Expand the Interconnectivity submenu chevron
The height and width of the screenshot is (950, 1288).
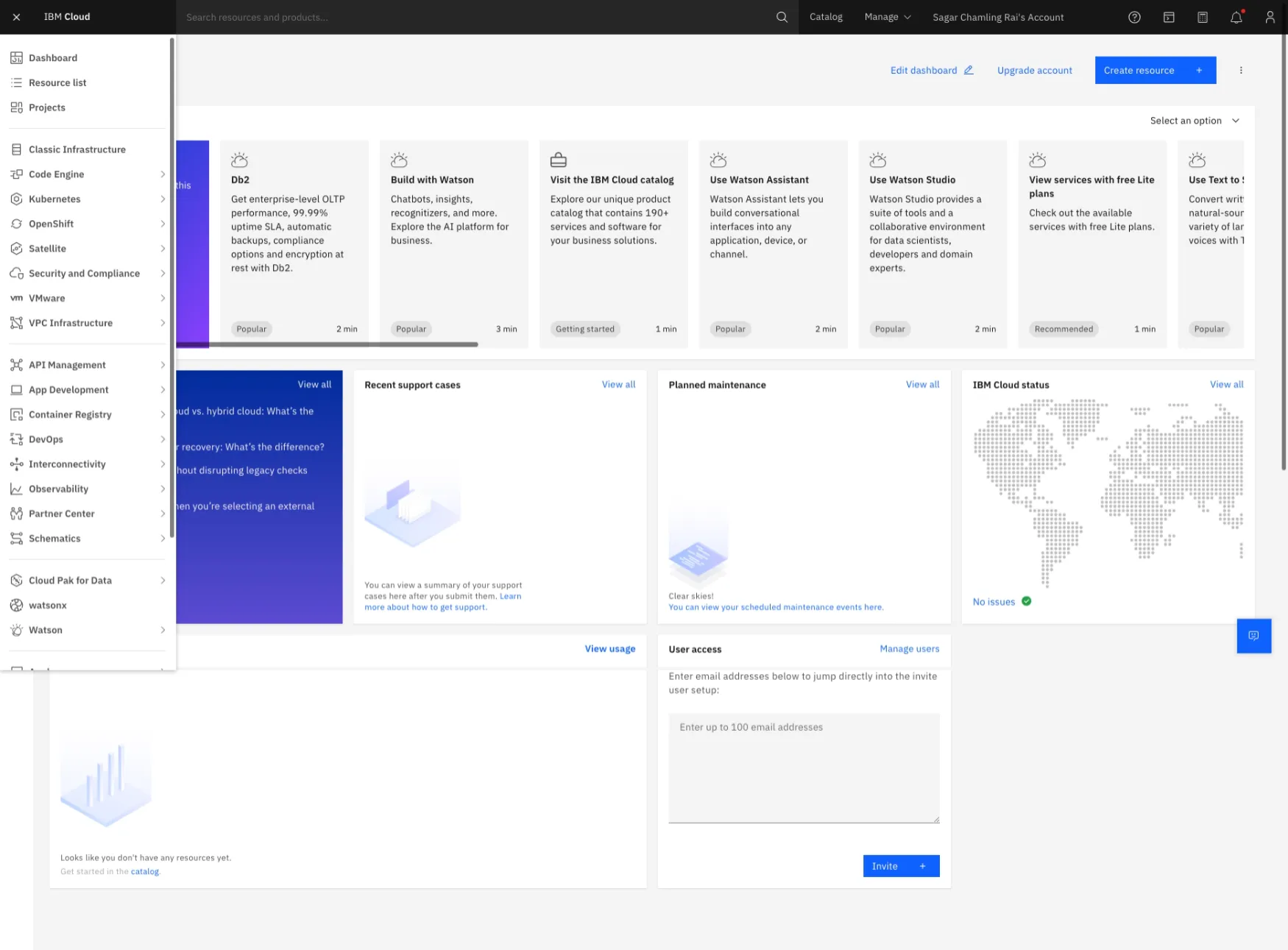click(x=163, y=464)
